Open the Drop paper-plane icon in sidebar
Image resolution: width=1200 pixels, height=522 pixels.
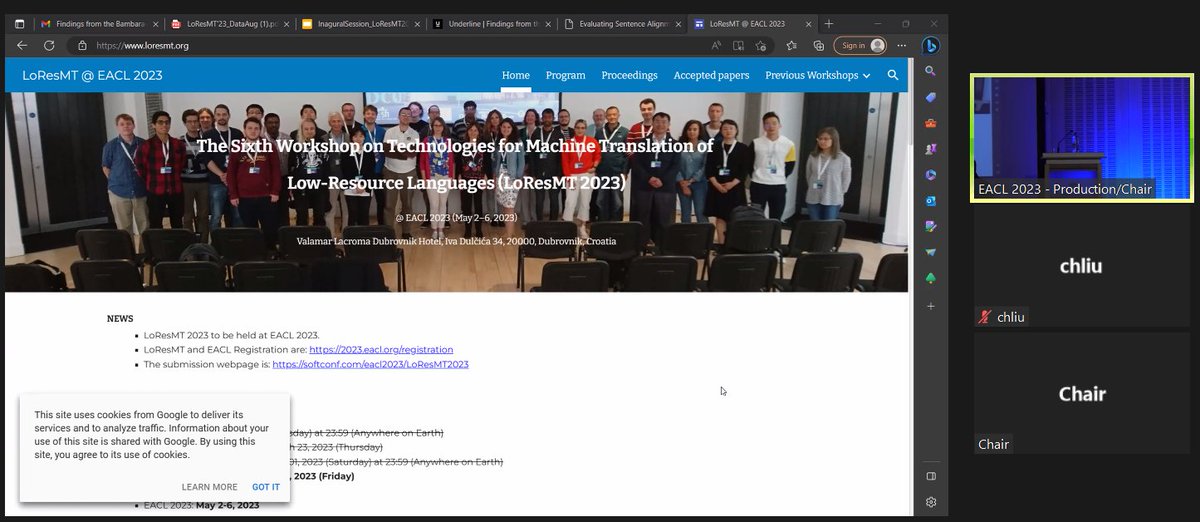(931, 253)
